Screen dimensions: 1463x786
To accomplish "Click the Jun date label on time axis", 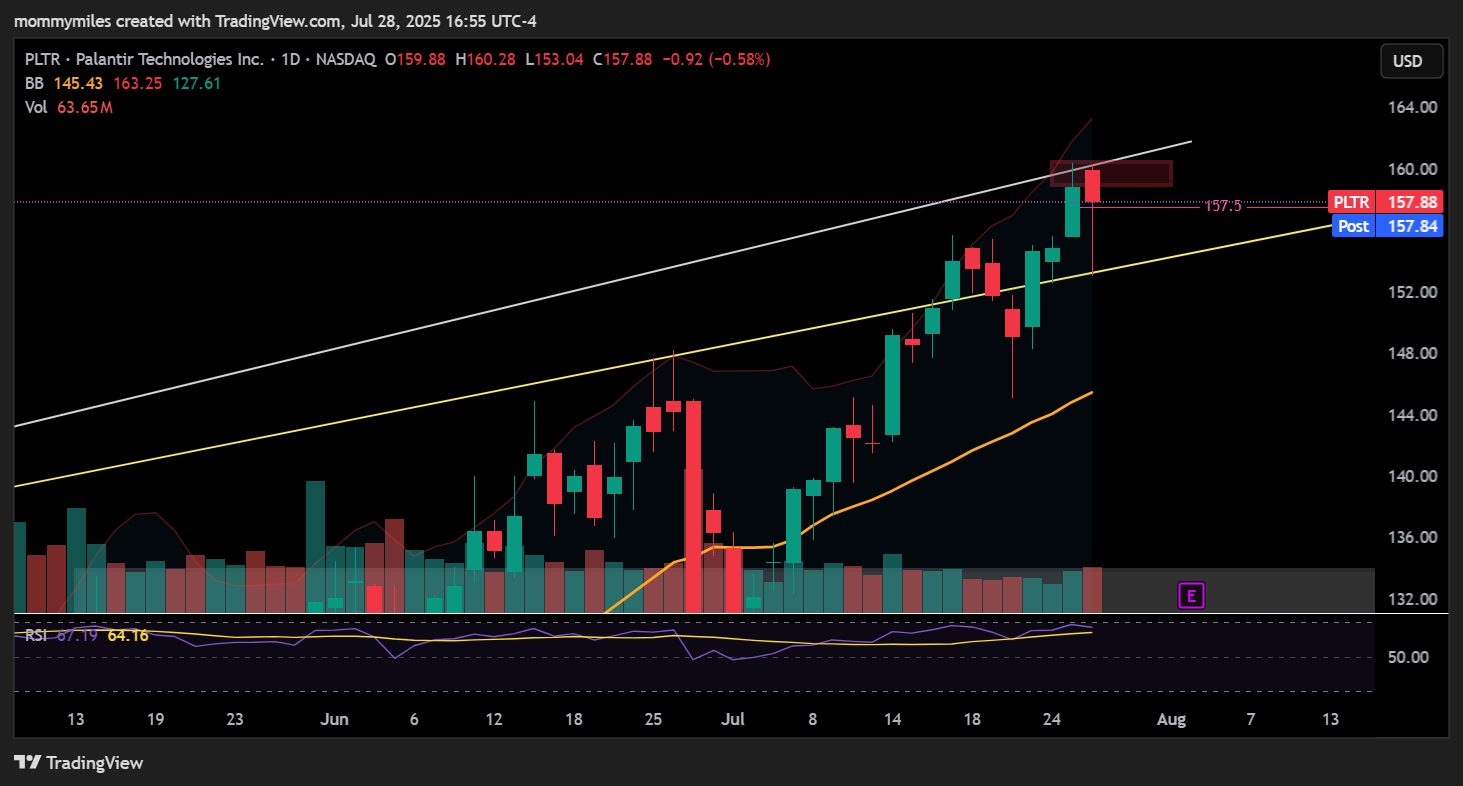I will point(336,719).
